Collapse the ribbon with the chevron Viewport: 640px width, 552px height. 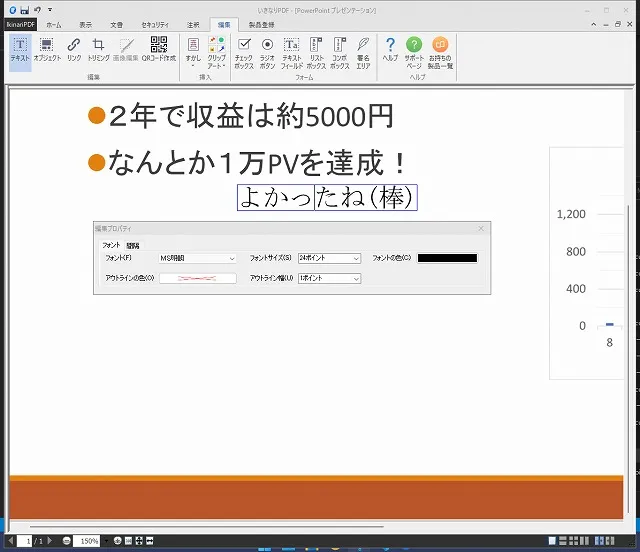(x=593, y=24)
